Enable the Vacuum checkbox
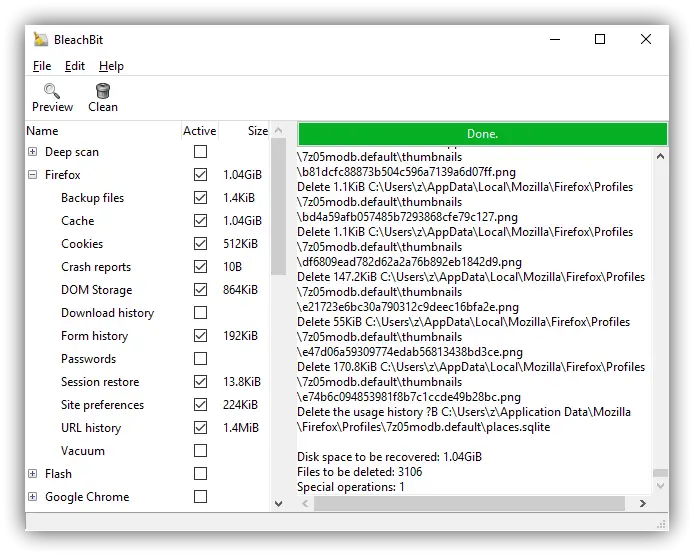This screenshot has height=556, width=694. click(x=200, y=451)
